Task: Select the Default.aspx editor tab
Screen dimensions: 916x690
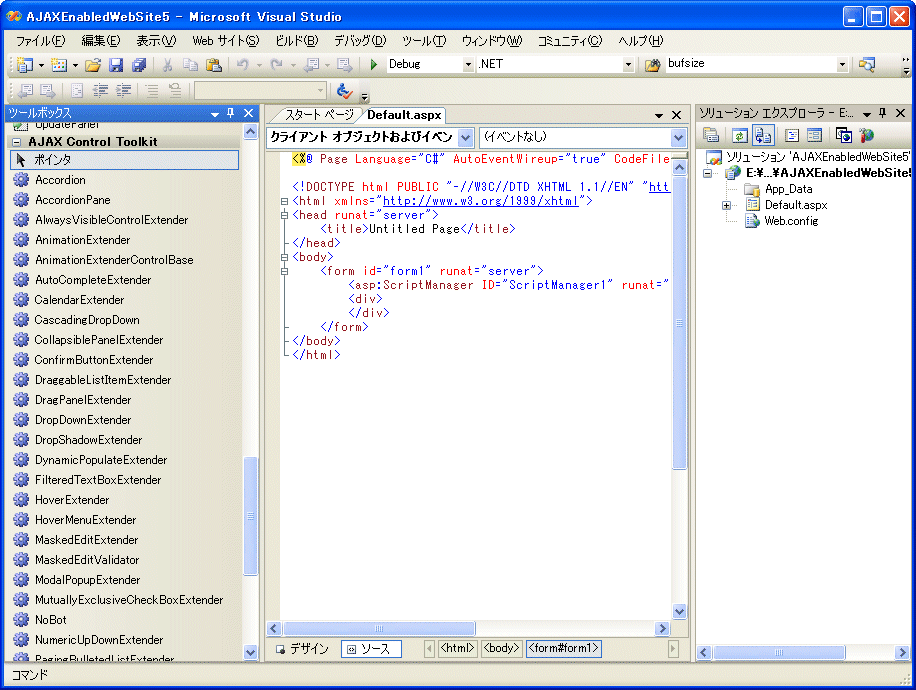Action: (404, 115)
